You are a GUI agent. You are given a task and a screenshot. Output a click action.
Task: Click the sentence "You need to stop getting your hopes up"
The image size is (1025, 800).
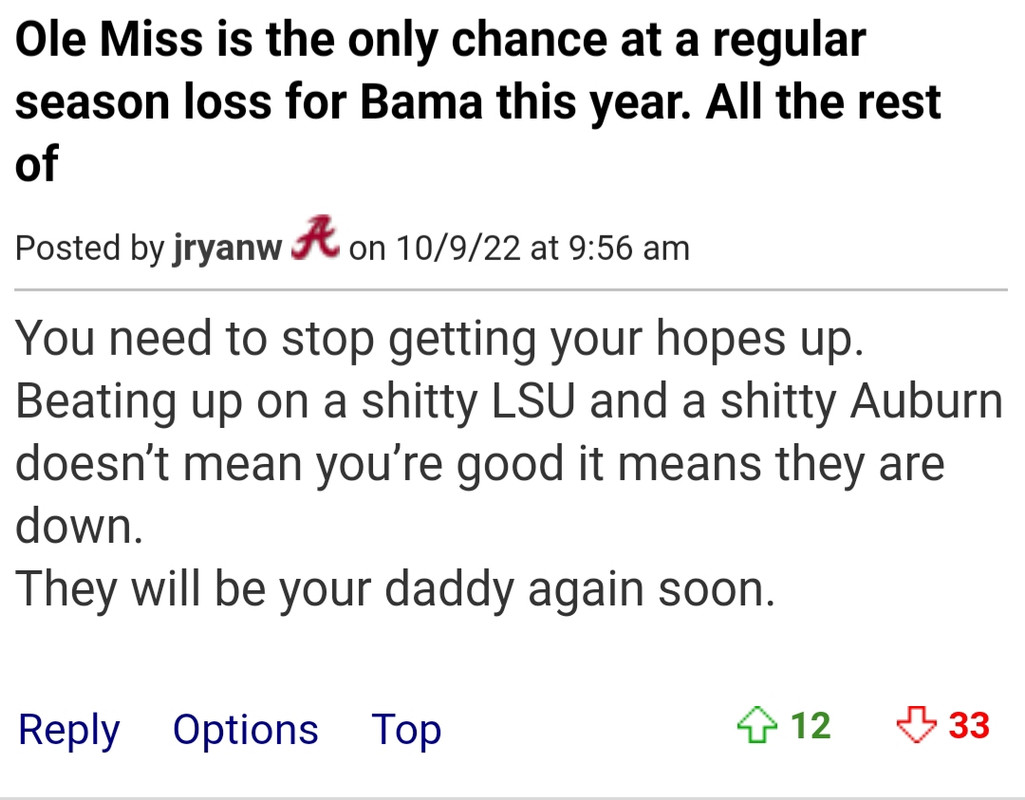(x=439, y=339)
